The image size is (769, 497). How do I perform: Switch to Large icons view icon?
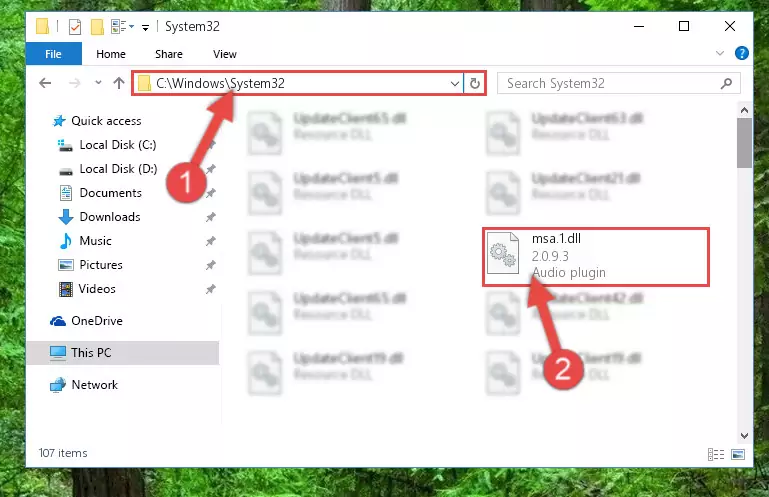pyautogui.click(x=738, y=454)
